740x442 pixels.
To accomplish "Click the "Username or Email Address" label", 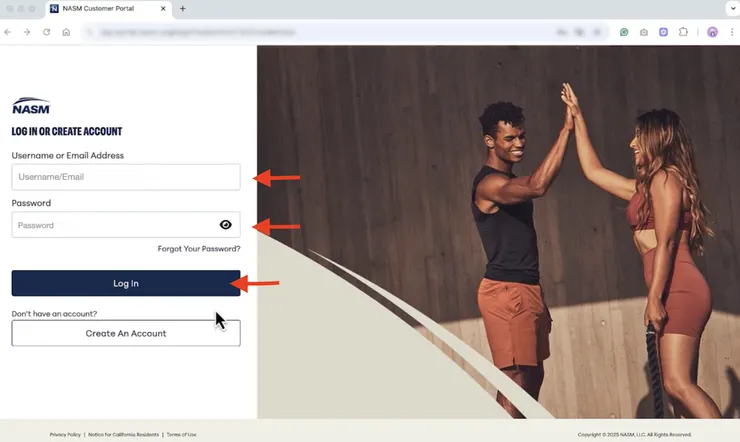I will pyautogui.click(x=67, y=155).
